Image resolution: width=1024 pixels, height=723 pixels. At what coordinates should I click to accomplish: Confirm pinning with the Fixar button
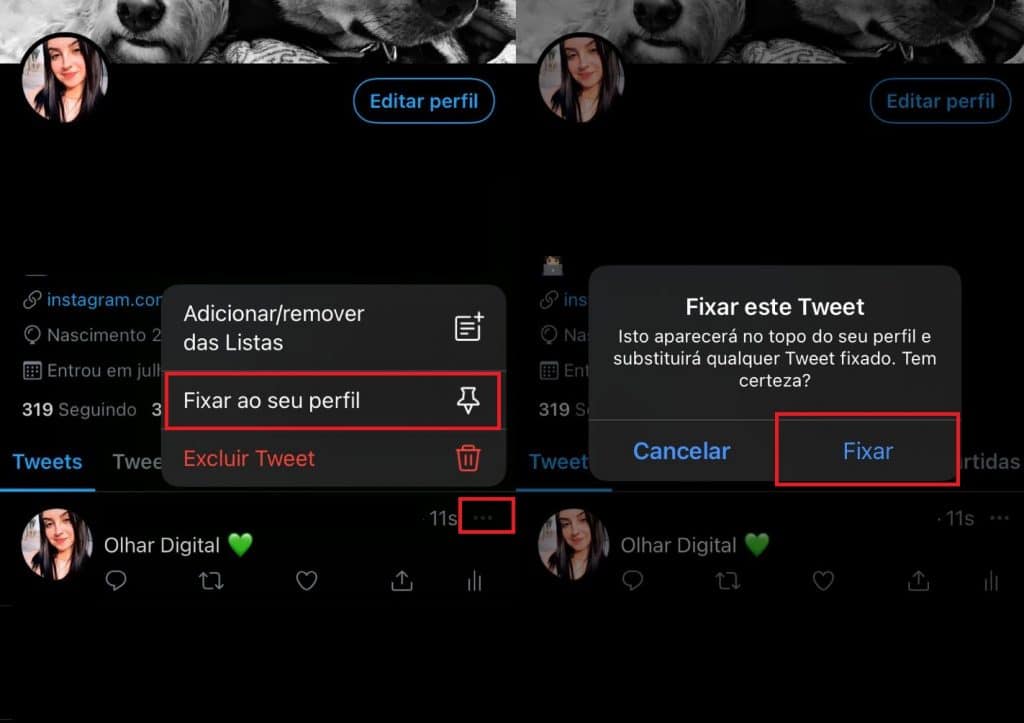click(x=867, y=451)
